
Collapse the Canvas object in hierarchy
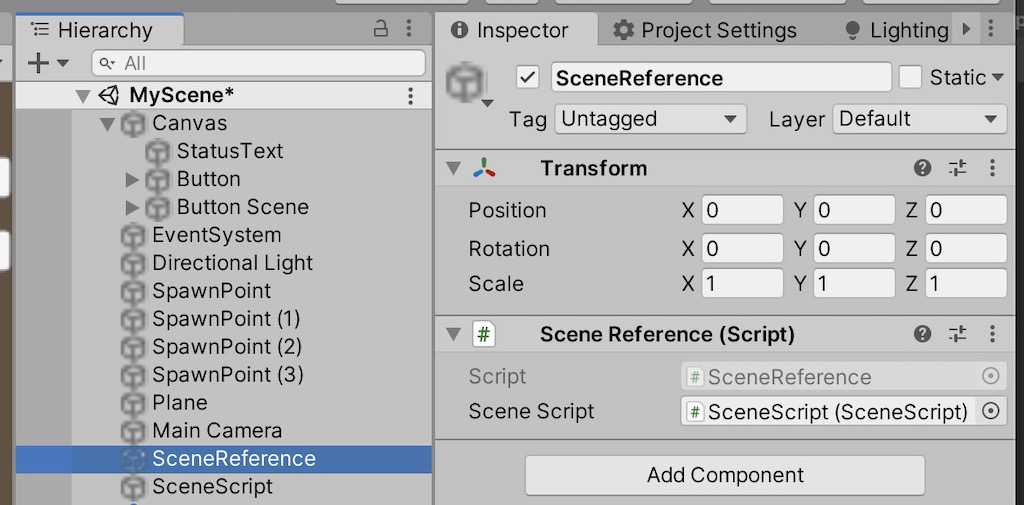pos(108,124)
